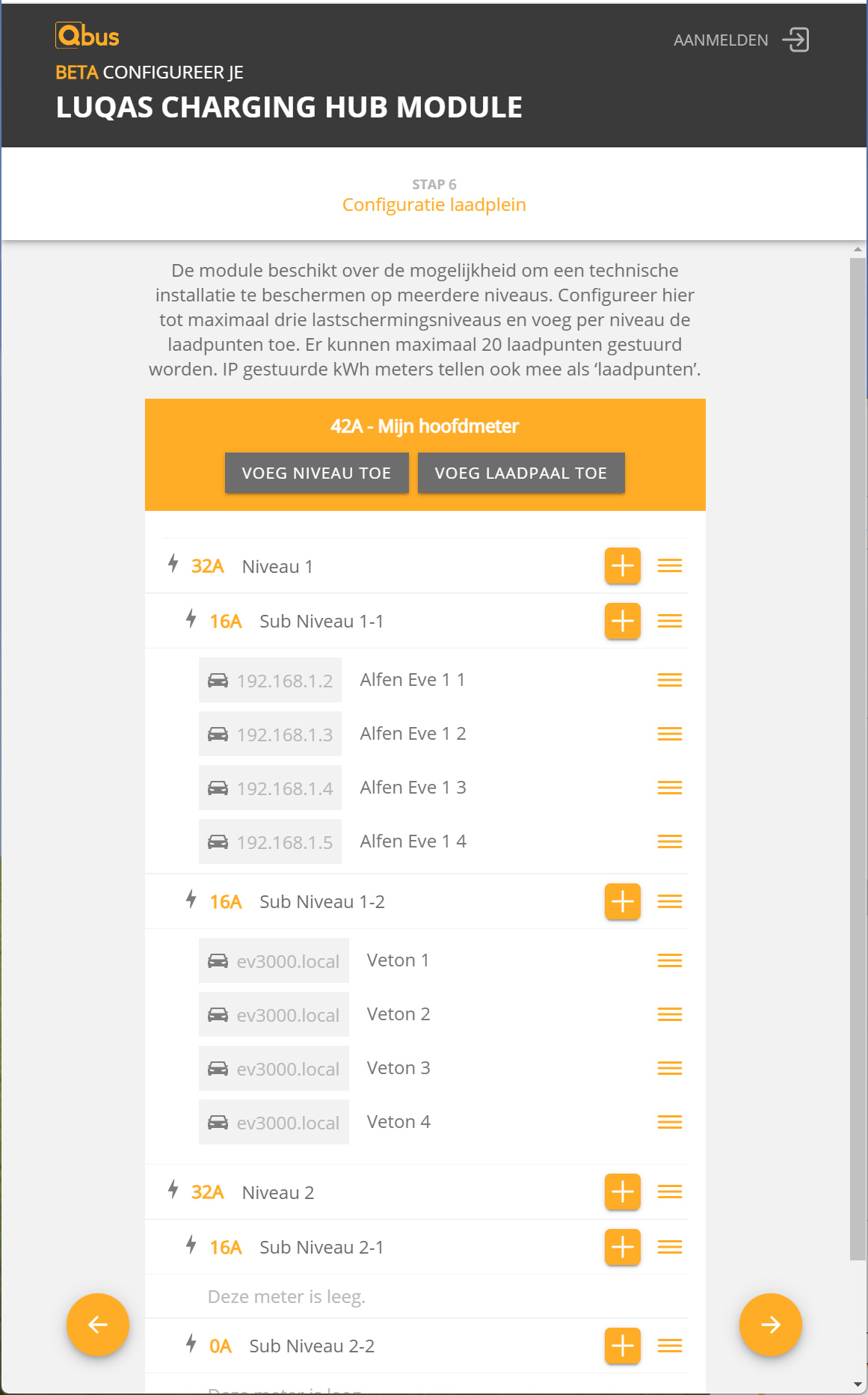Image resolution: width=868 pixels, height=1395 pixels.
Task: Click the Sub Niveau 1-2 lightning icon
Action: (191, 899)
